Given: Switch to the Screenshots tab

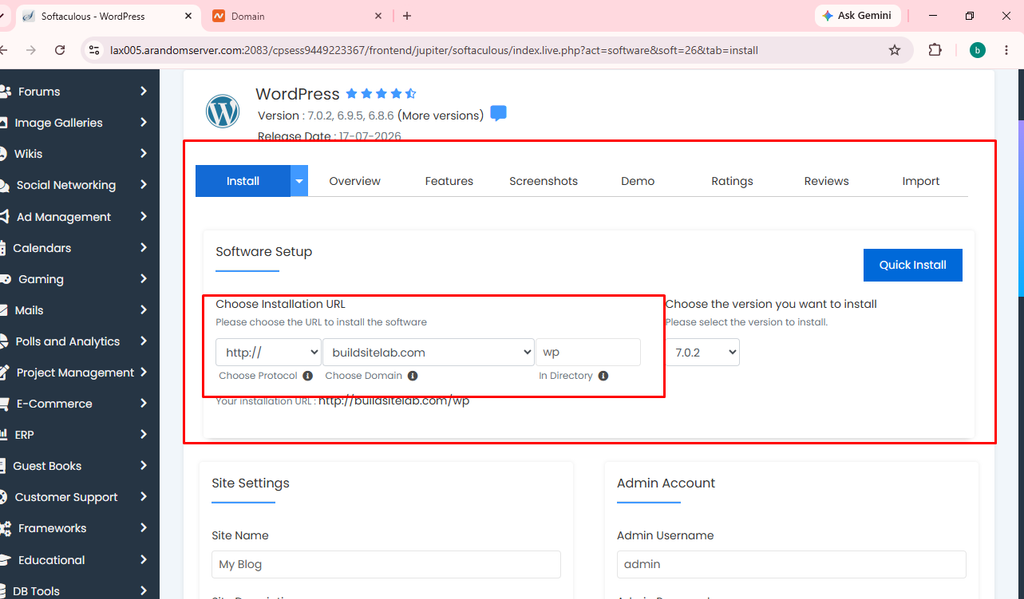Looking at the screenshot, I should click(543, 181).
